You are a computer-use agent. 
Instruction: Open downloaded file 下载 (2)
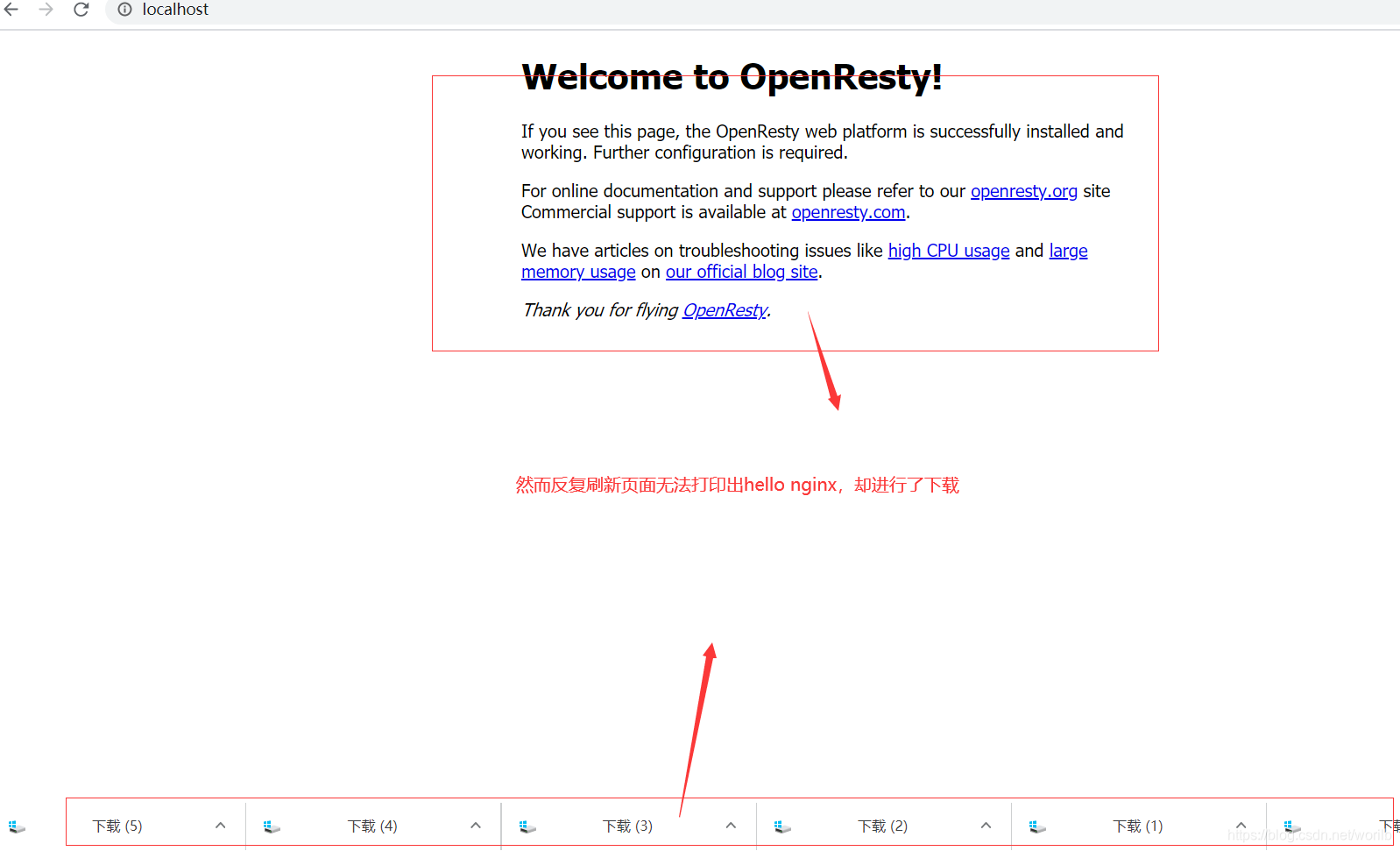[x=882, y=826]
